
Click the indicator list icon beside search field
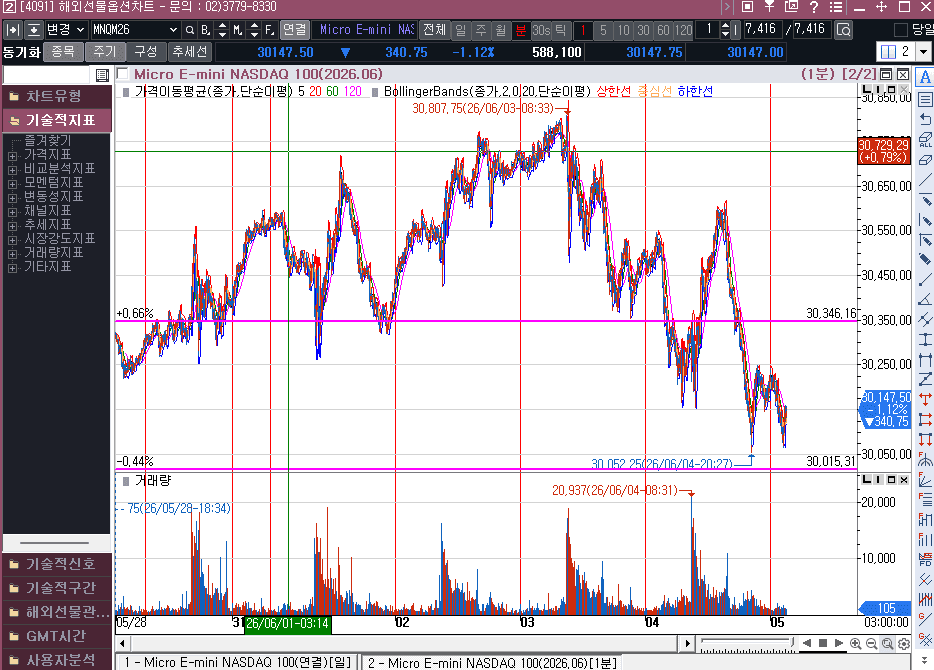click(102, 75)
